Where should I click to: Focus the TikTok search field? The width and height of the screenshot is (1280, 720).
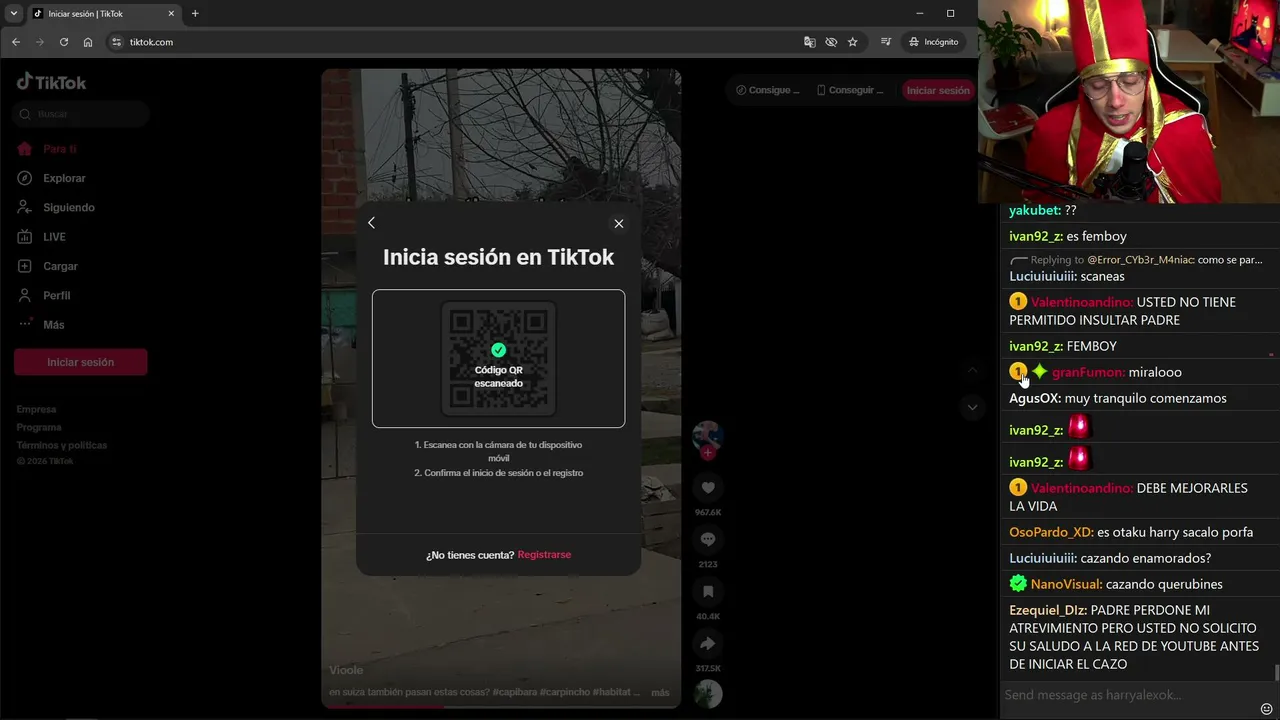pos(82,114)
